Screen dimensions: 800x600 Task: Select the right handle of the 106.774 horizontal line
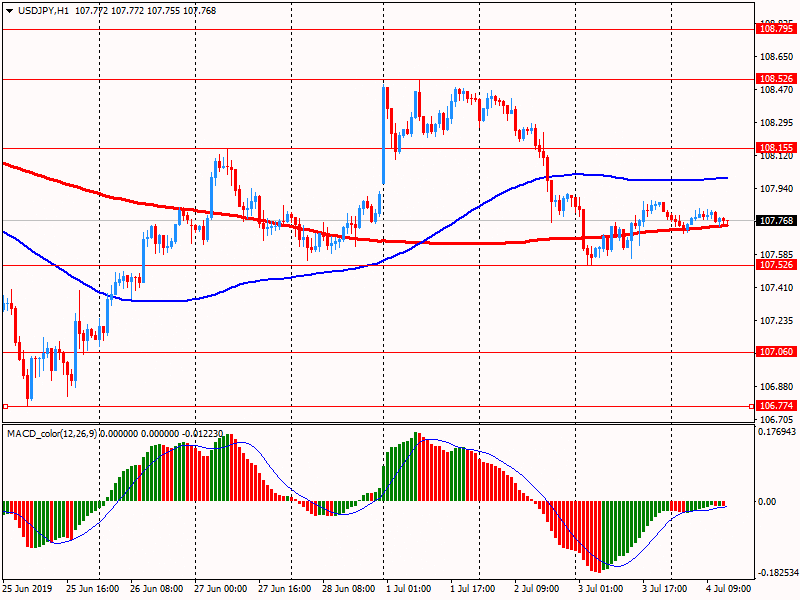click(x=752, y=407)
